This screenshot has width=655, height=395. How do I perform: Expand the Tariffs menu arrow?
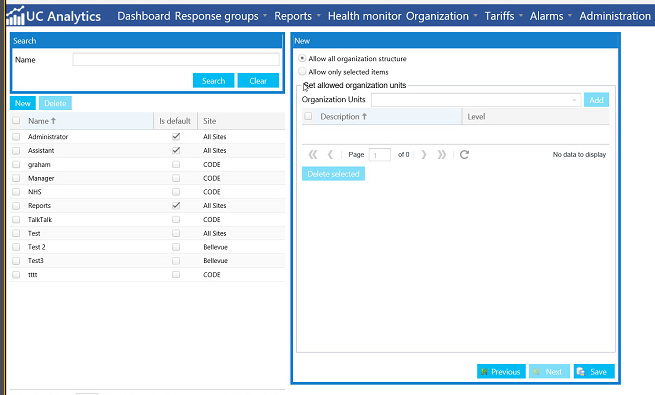tap(521, 16)
